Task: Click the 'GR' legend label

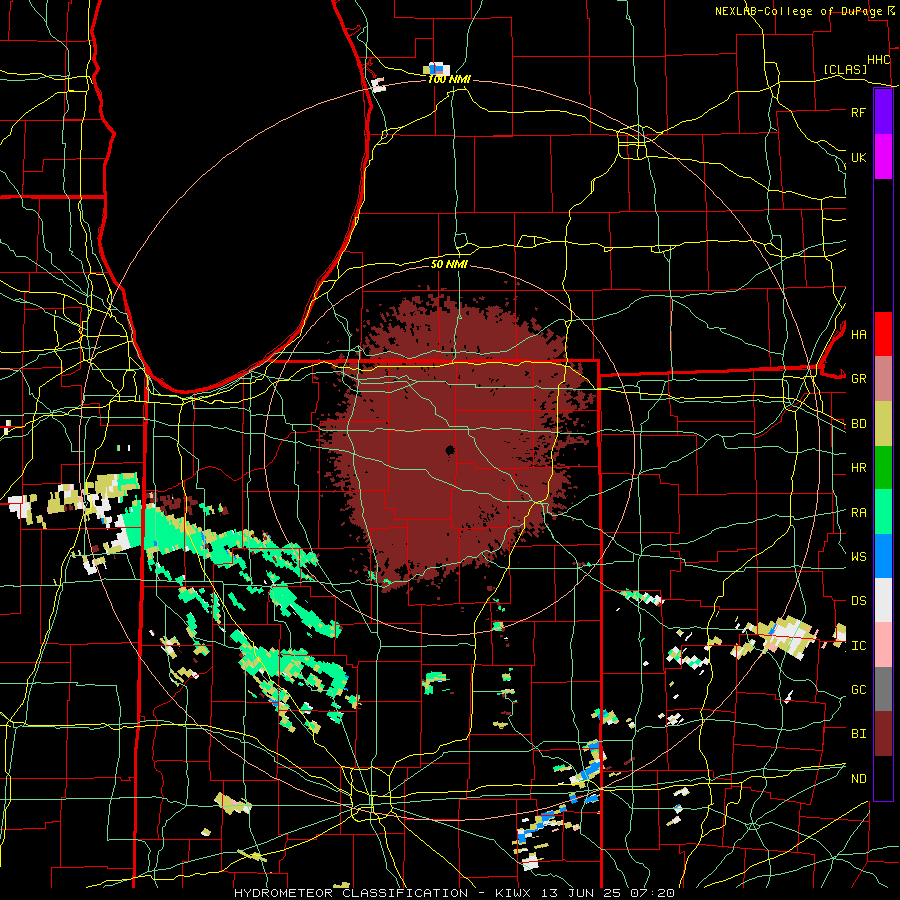Action: 858,379
